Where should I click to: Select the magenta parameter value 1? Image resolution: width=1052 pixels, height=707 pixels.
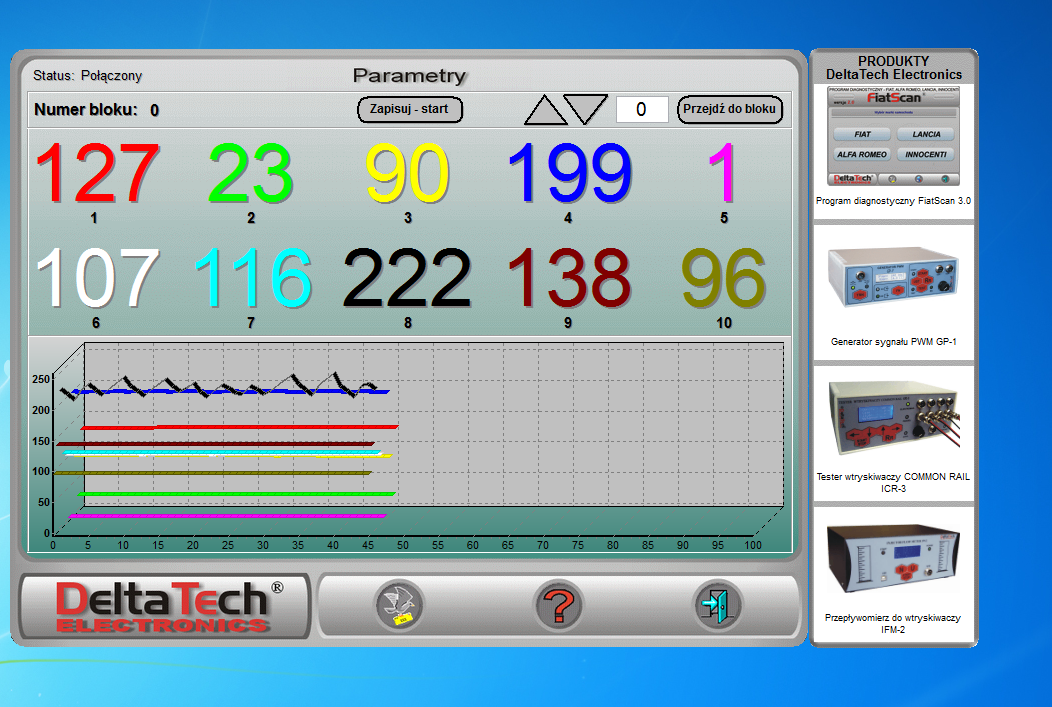tap(723, 173)
